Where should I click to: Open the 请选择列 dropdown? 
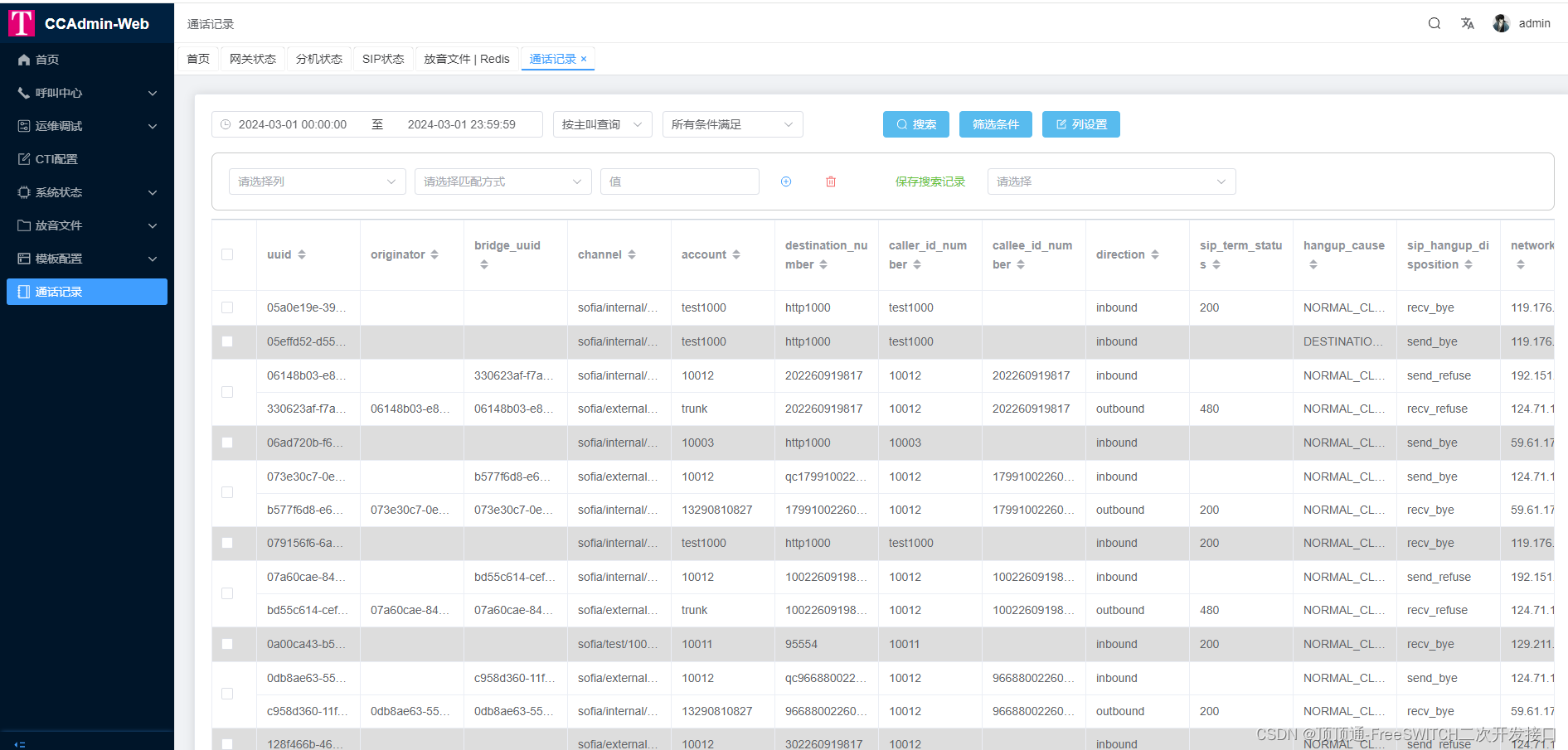click(x=318, y=181)
